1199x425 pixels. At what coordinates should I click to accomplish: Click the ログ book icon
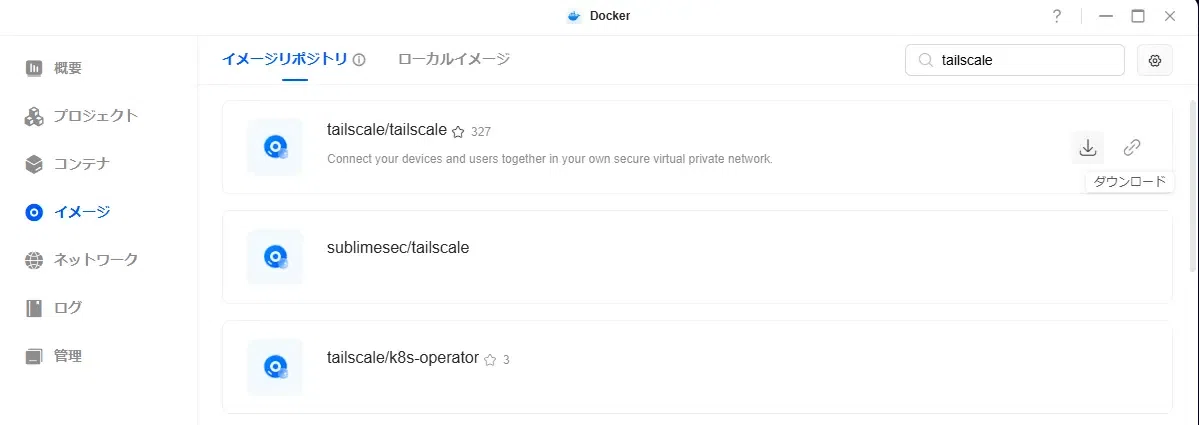[x=34, y=308]
